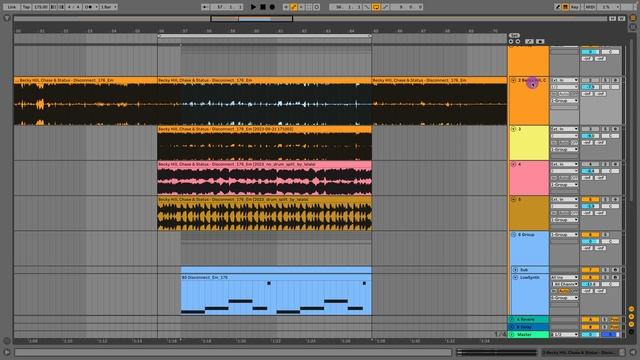Viewport: 640px width, 360px height.
Task: Click the 176.00 tempo field
Action: coord(41,7)
